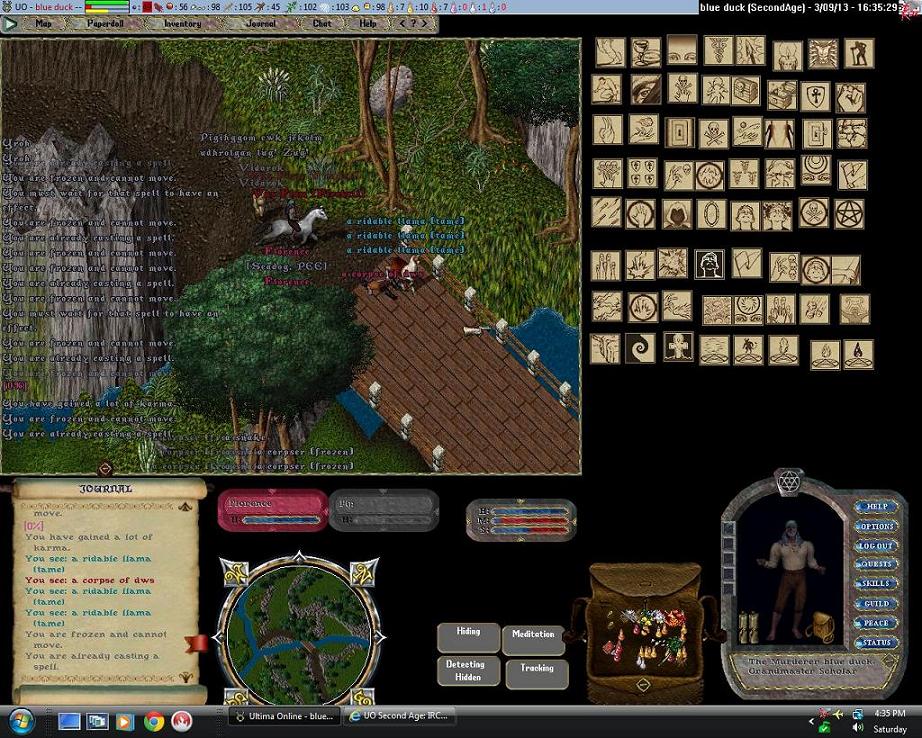Collapse the menu bar with green arrow
Image resolution: width=922 pixels, height=738 pixels.
click(11, 23)
